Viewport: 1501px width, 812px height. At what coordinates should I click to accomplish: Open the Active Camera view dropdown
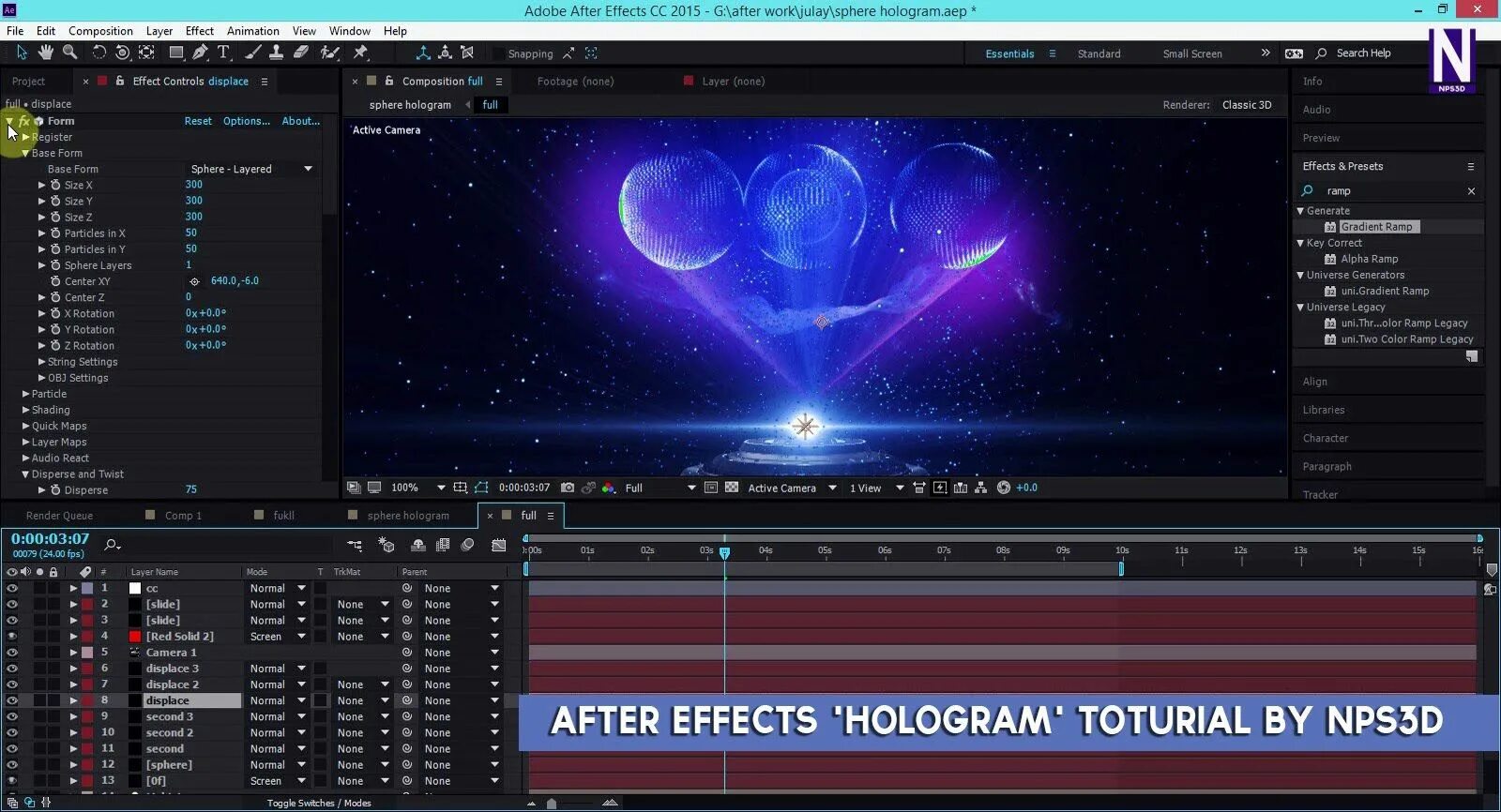pyautogui.click(x=792, y=488)
